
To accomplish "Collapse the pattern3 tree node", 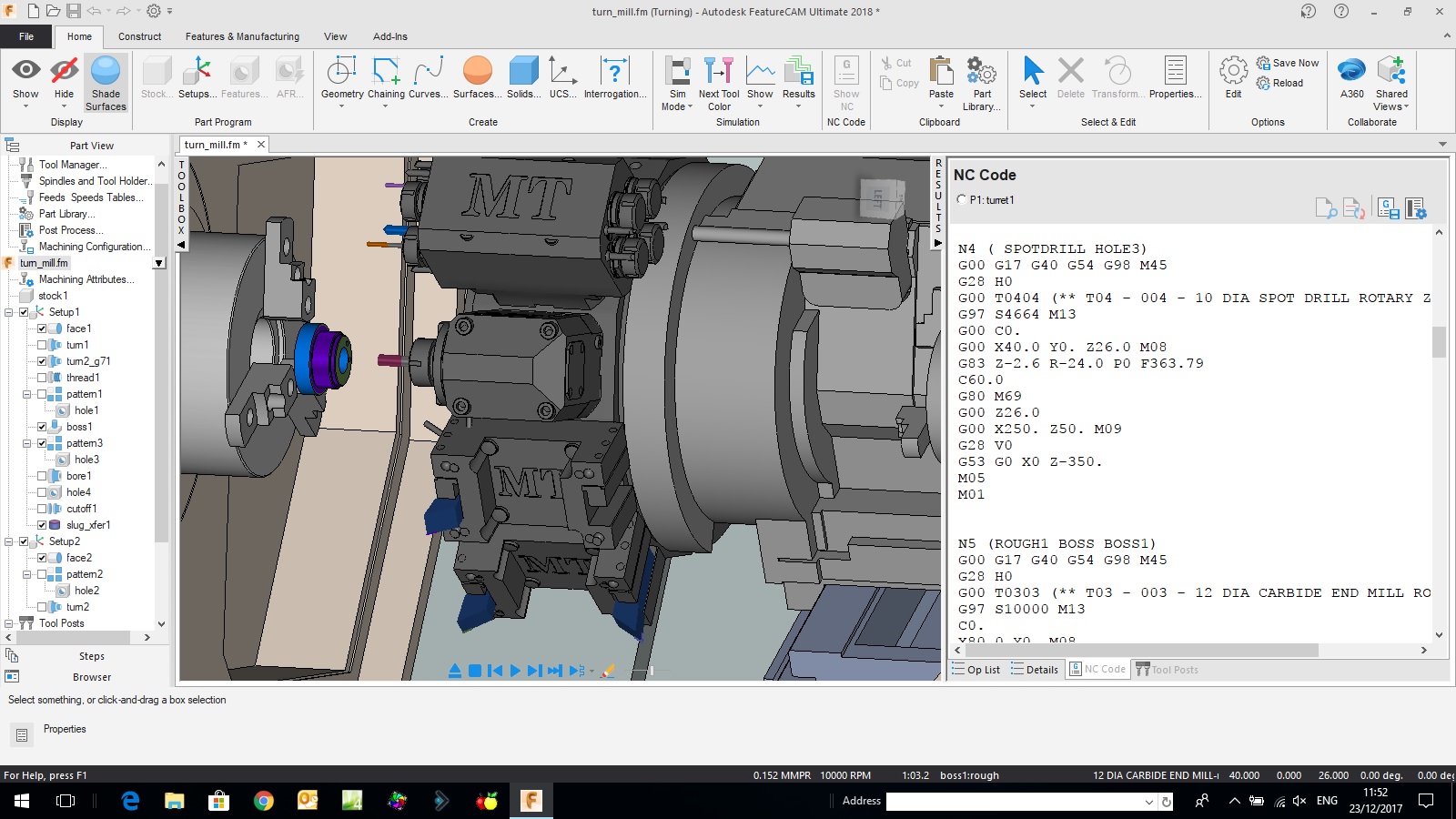I will [27, 443].
